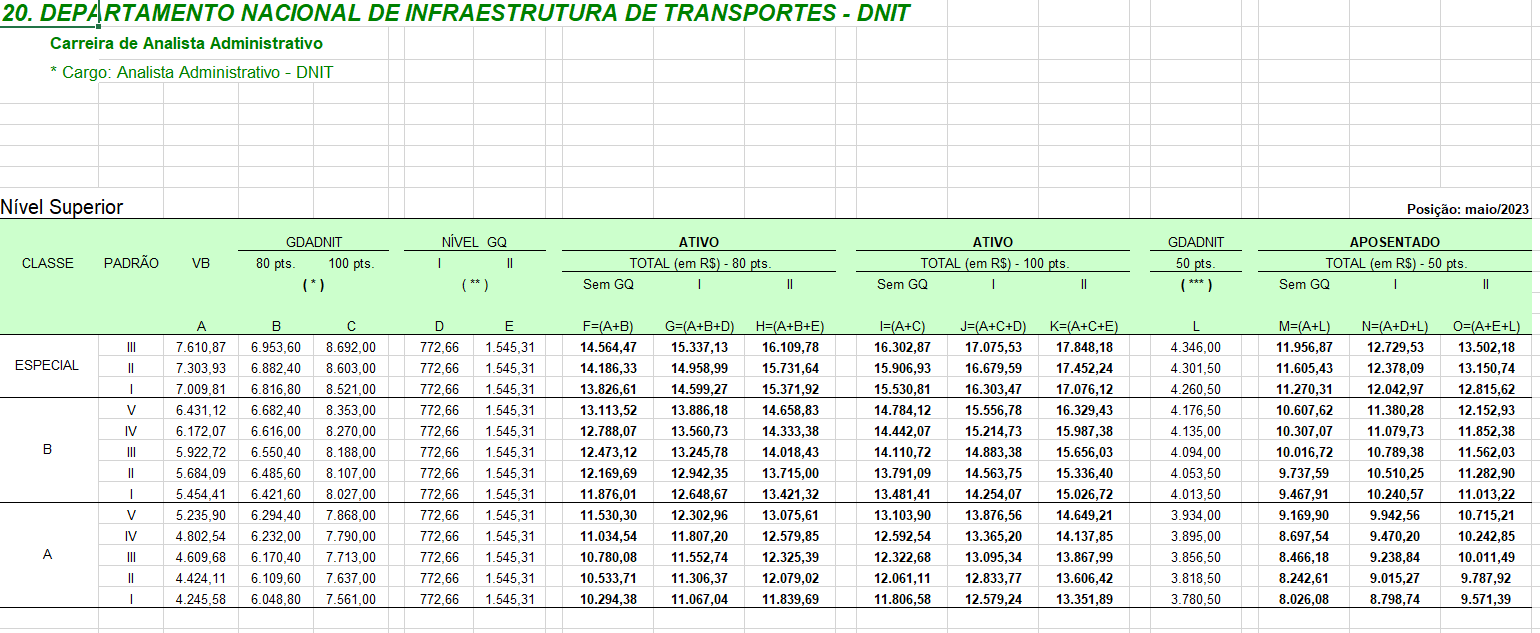Click the 'O=(A+E+L)' formula label
Viewport: 1540px width, 633px height.
pyautogui.click(x=1485, y=326)
